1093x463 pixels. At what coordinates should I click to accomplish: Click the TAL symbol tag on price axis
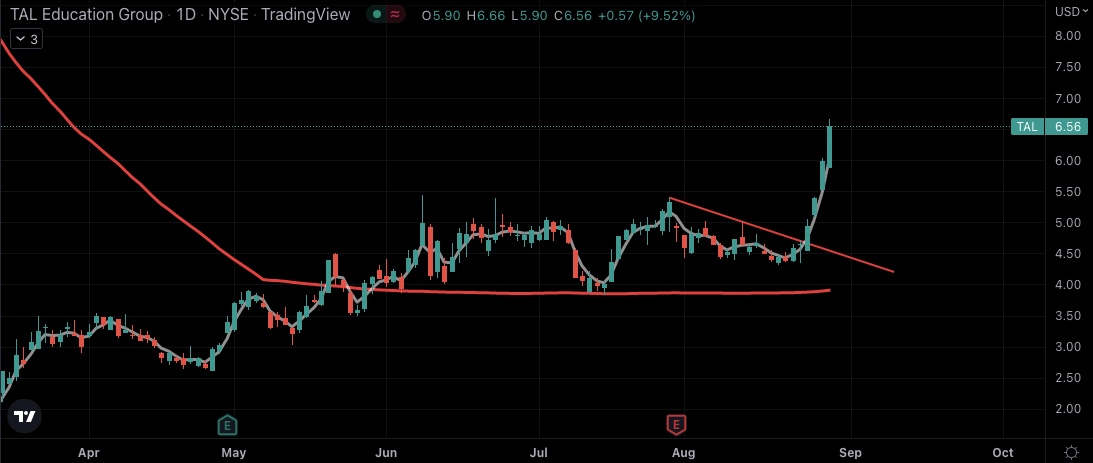pyautogui.click(x=1027, y=127)
